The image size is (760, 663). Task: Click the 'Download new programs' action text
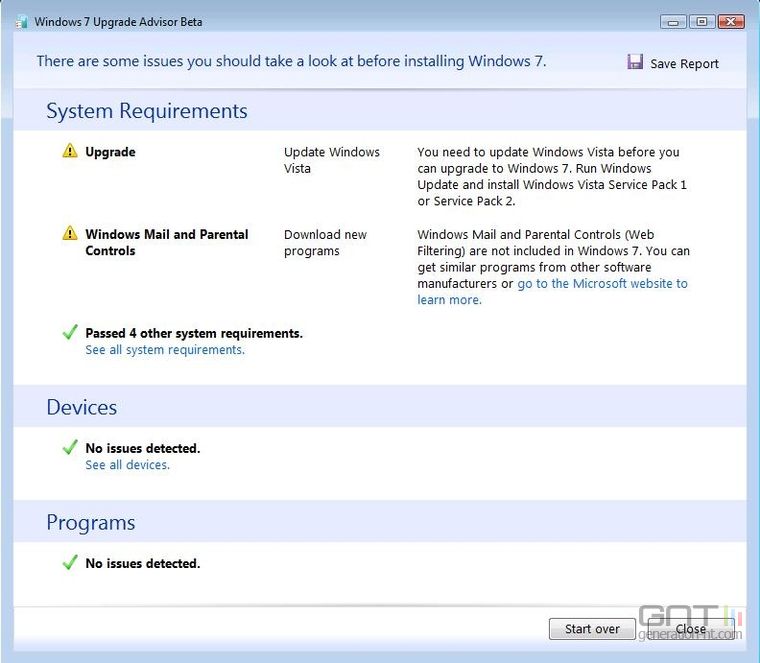(x=325, y=242)
